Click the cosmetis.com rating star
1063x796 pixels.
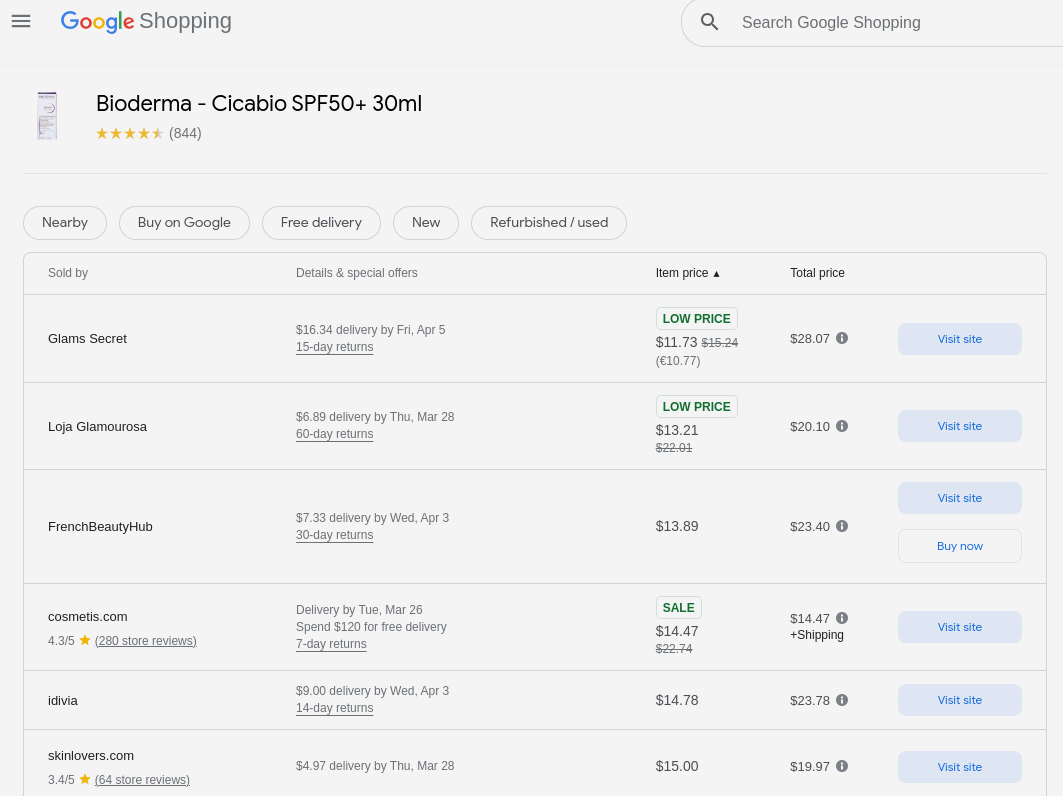85,640
